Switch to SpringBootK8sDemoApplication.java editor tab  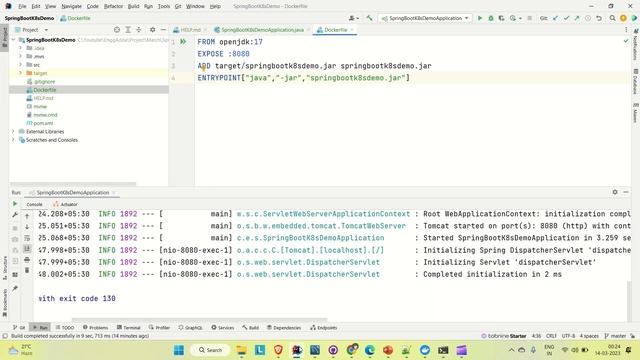point(262,30)
